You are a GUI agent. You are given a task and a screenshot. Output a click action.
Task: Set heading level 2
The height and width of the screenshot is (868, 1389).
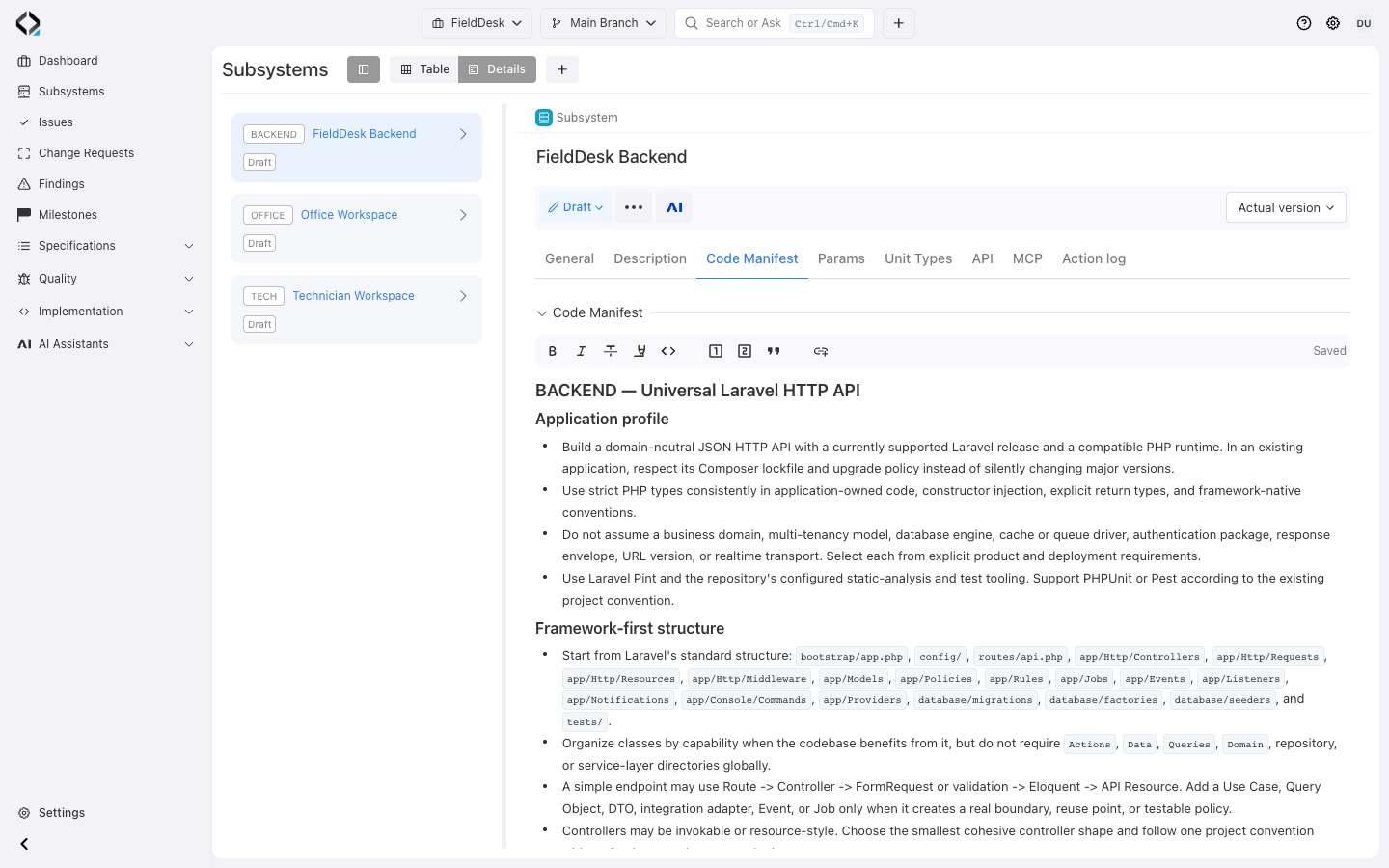click(x=745, y=351)
